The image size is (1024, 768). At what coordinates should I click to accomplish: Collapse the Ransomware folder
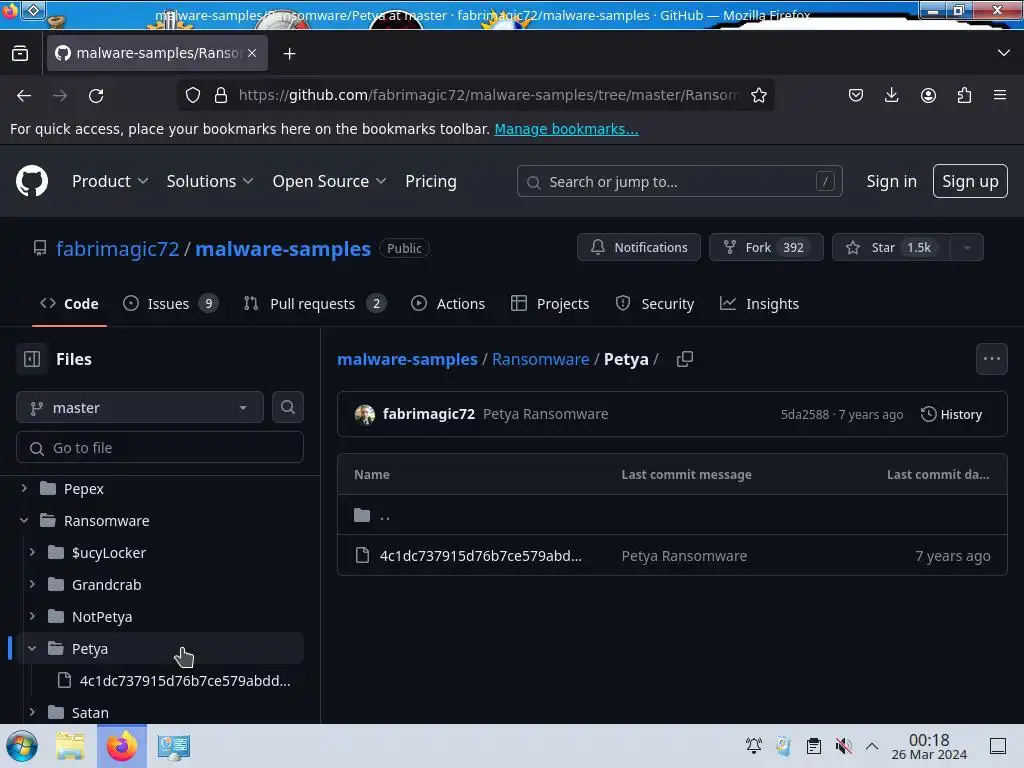pyautogui.click(x=24, y=520)
